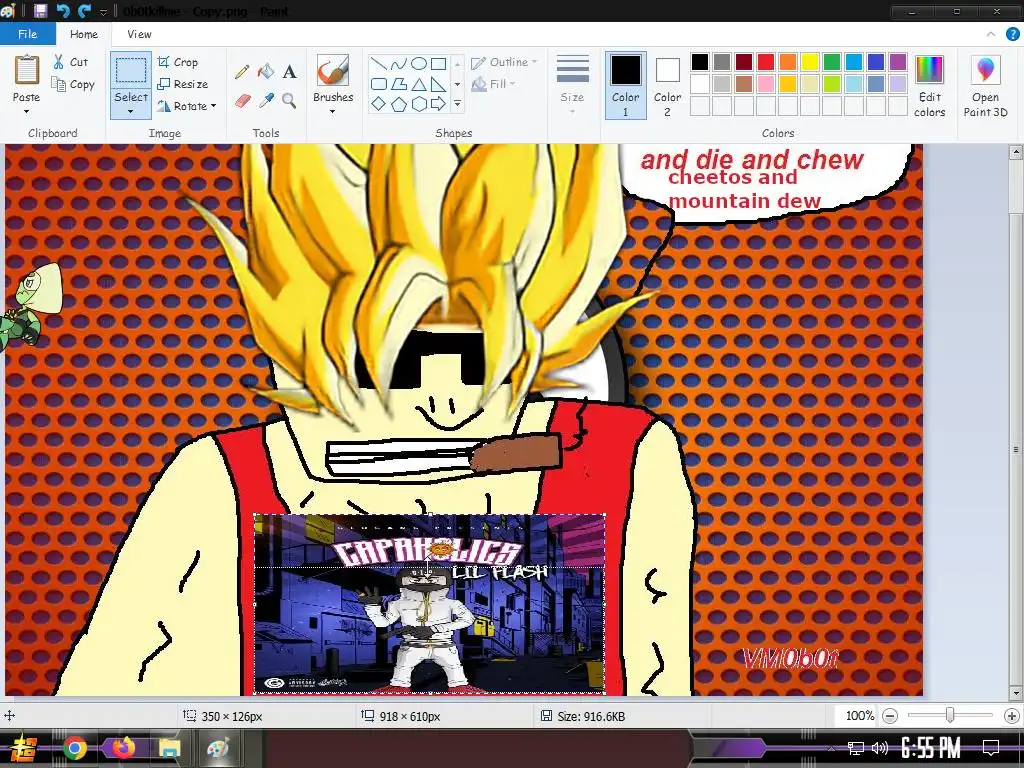Switch to the View tab
1024x768 pixels.
pos(139,34)
